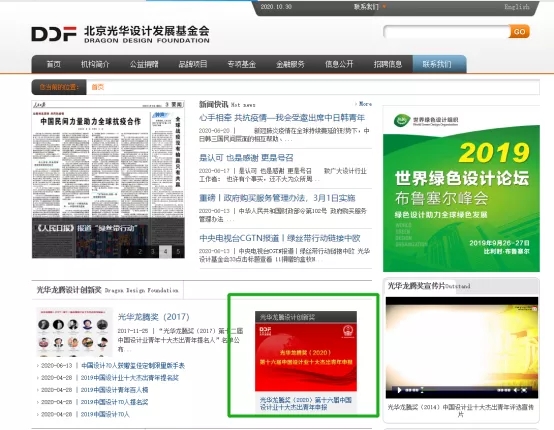Open the 信息公开 navigation menu
This screenshot has width=554, height=430.
(x=339, y=64)
